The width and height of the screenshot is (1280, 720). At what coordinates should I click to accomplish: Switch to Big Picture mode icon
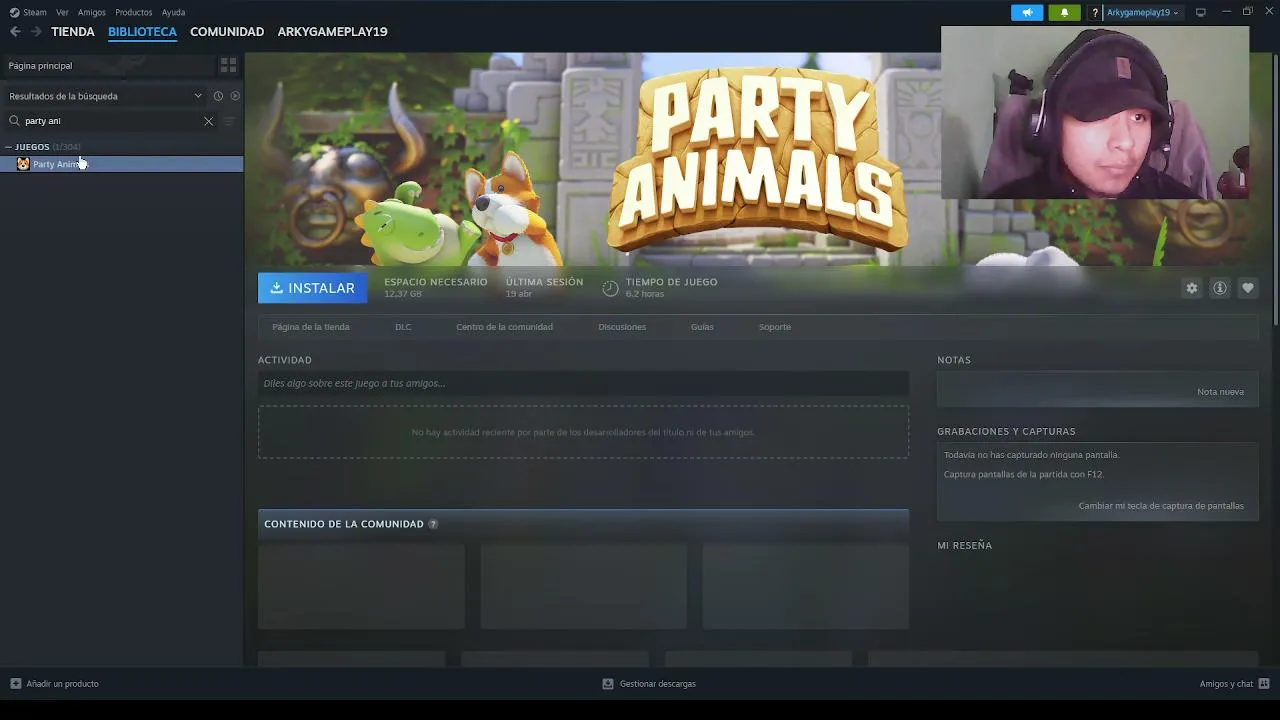pyautogui.click(x=1200, y=12)
